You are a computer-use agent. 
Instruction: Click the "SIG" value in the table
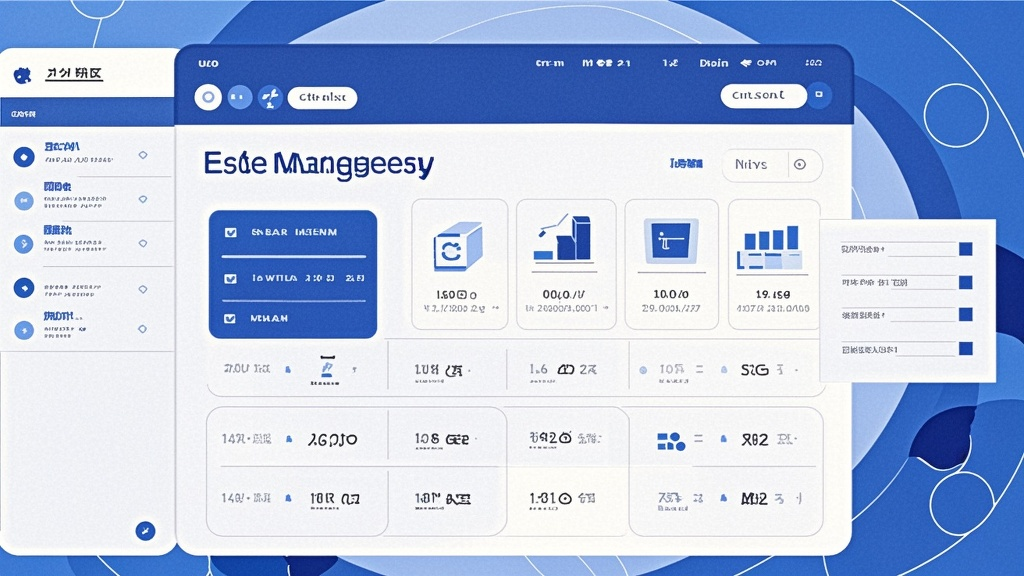pyautogui.click(x=754, y=370)
